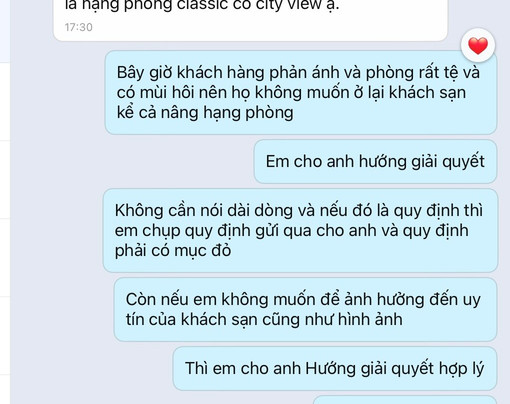This screenshot has width=510, height=404.
Task: Select the 'Em cho anh hướng giải quyết' message
Action: coord(375,162)
